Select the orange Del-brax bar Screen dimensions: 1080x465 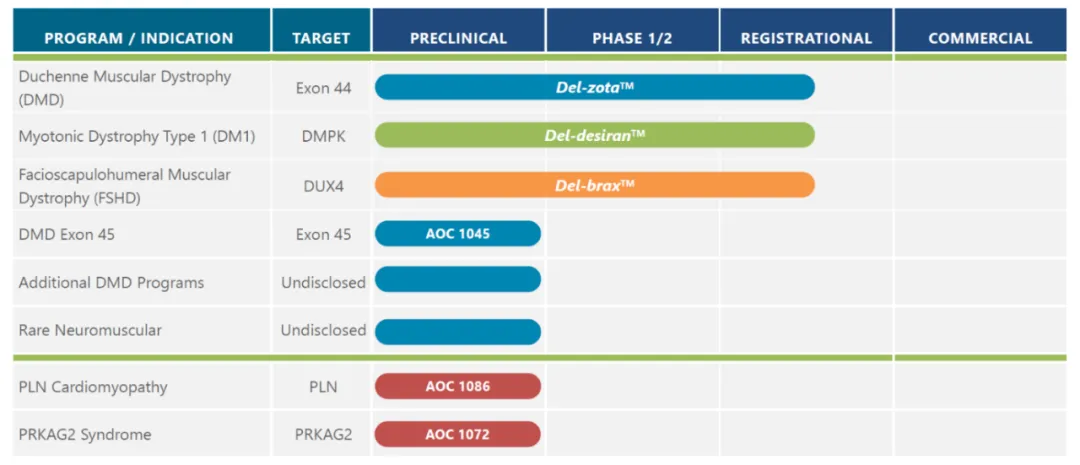[x=594, y=185]
